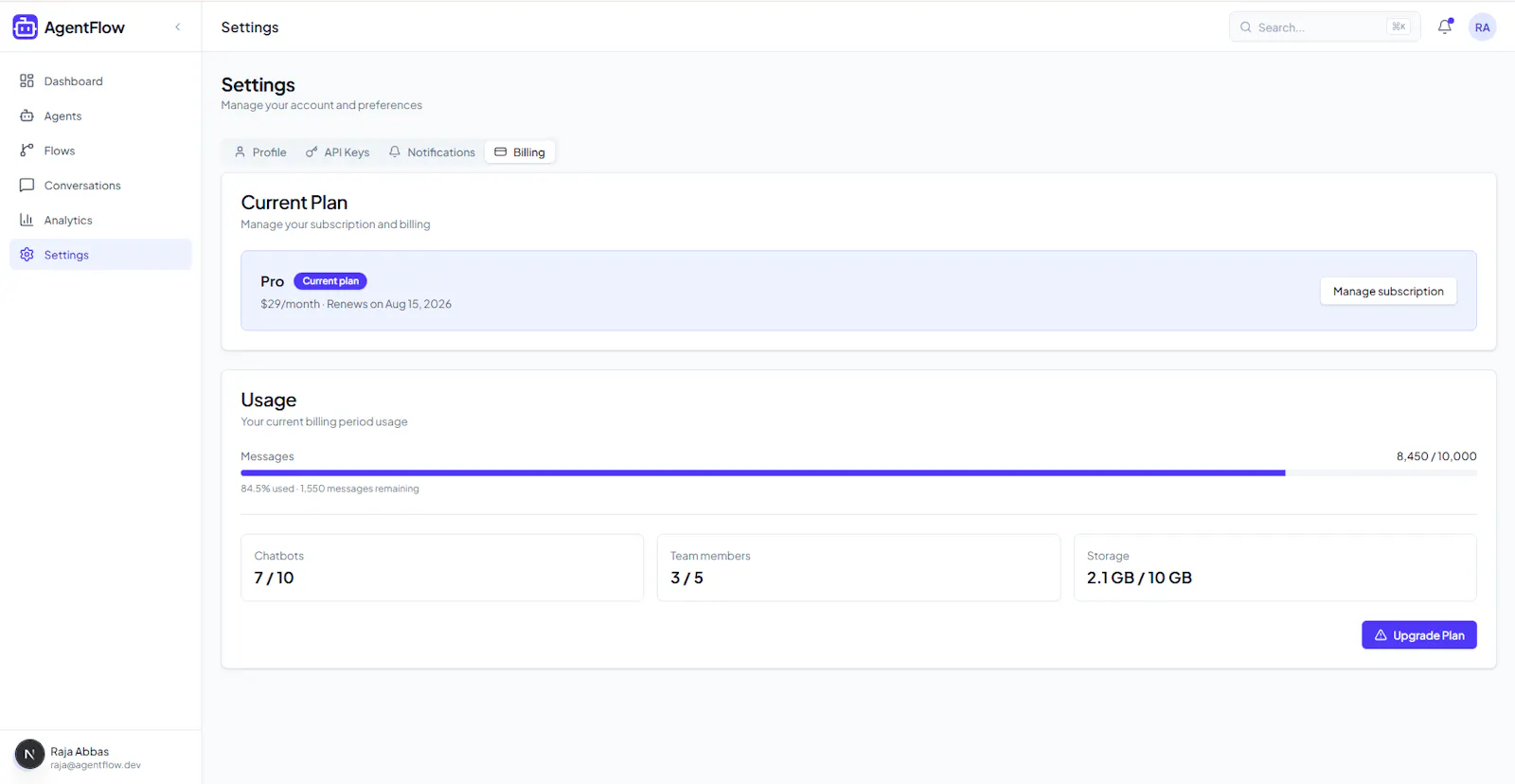Open Dashboard from the sidebar

100,81
